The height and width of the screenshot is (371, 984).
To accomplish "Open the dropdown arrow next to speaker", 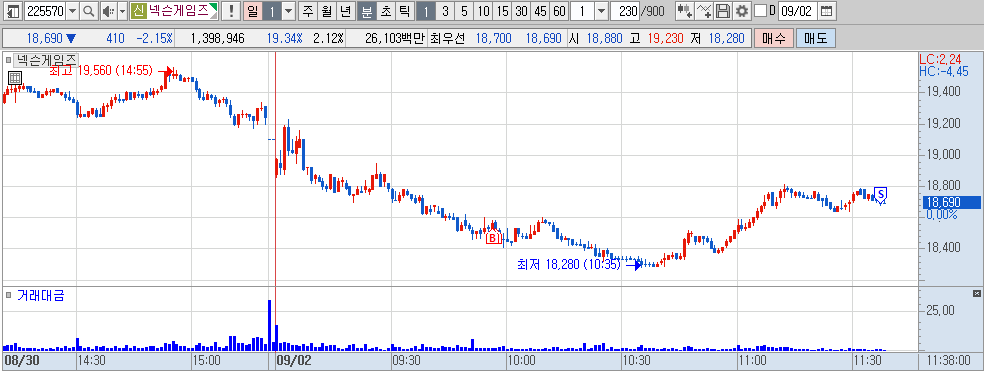I will click(122, 11).
